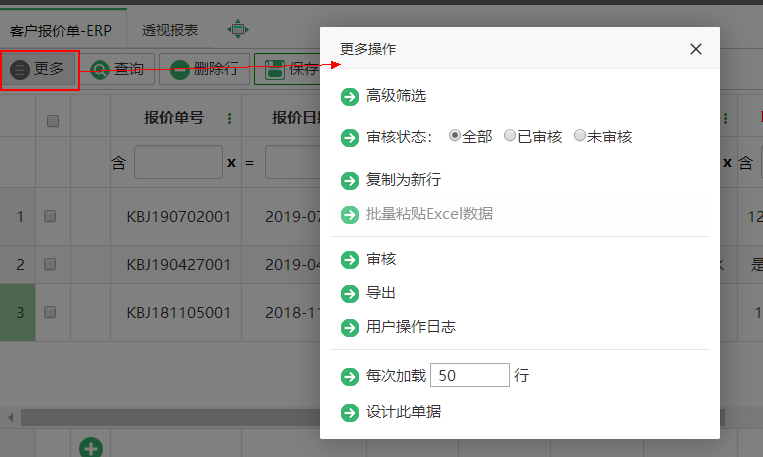Image resolution: width=763 pixels, height=457 pixels.
Task: Choose 审核 in the more actions list
Action: [381, 259]
